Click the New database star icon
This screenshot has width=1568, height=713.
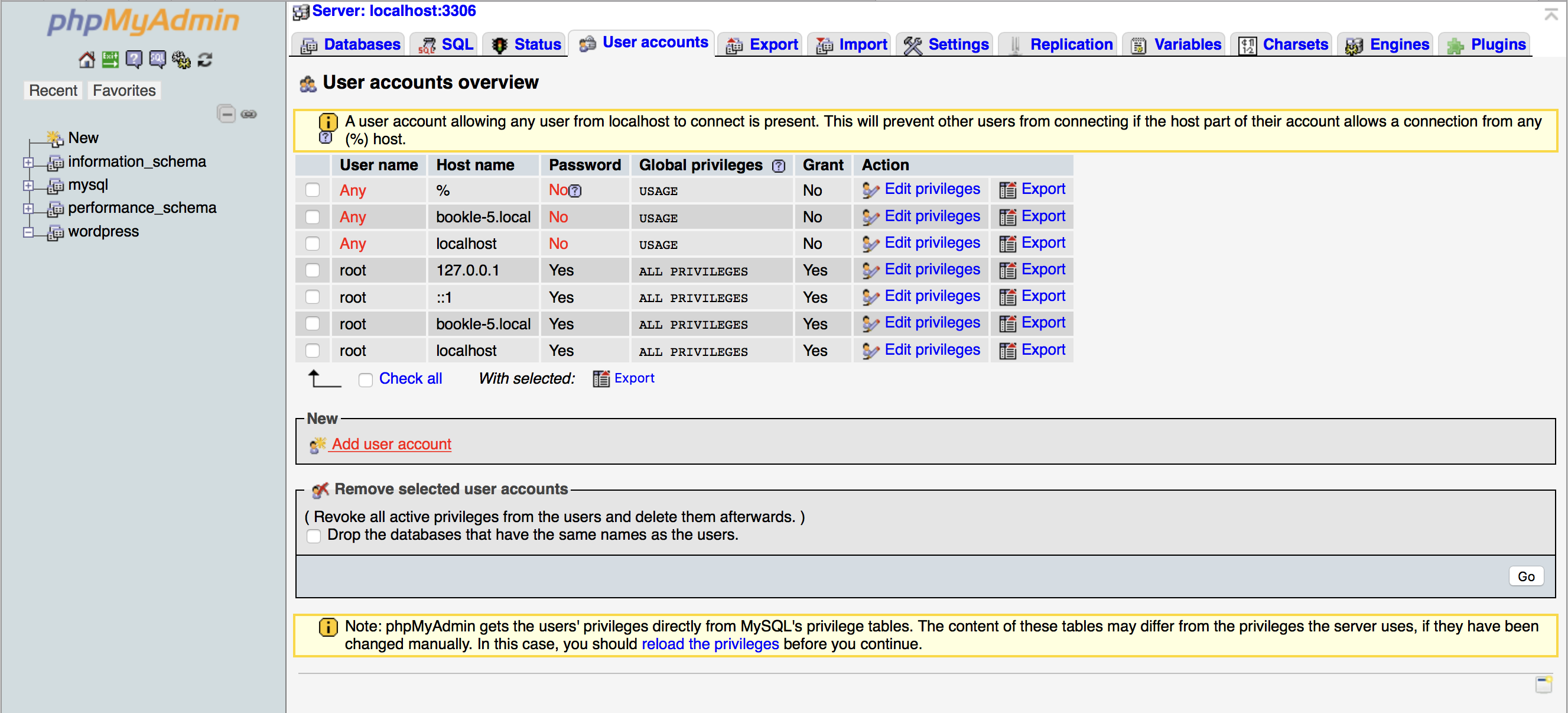coord(56,138)
